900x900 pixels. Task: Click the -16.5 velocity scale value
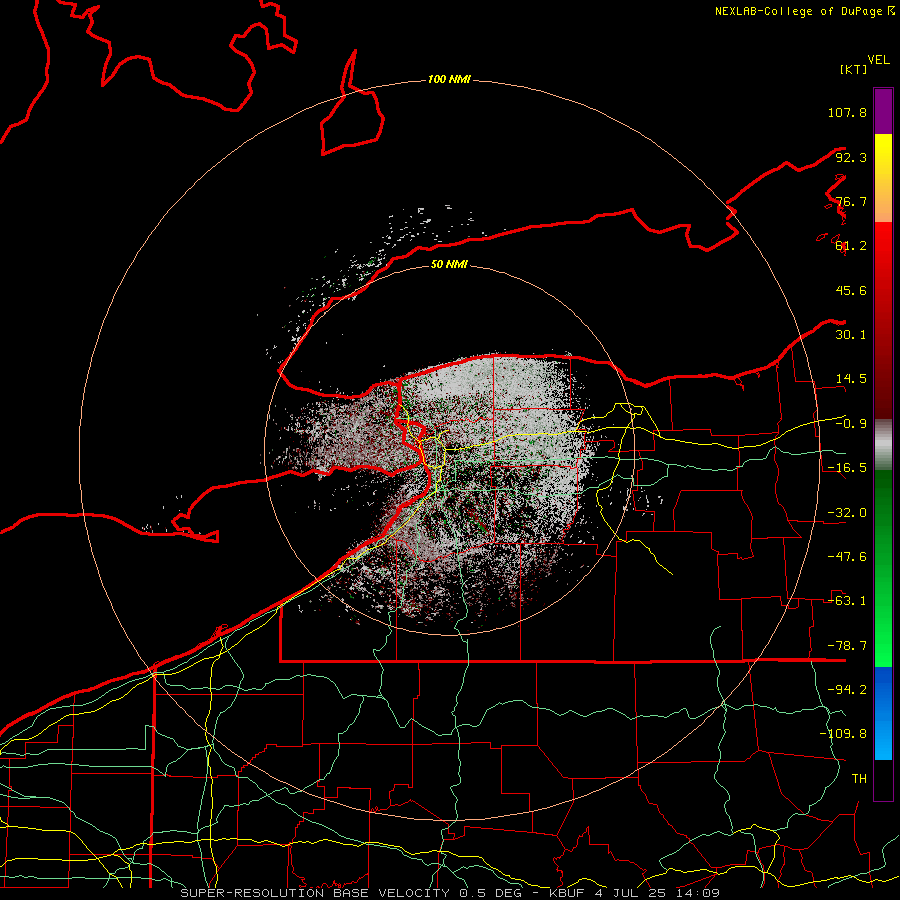(847, 468)
